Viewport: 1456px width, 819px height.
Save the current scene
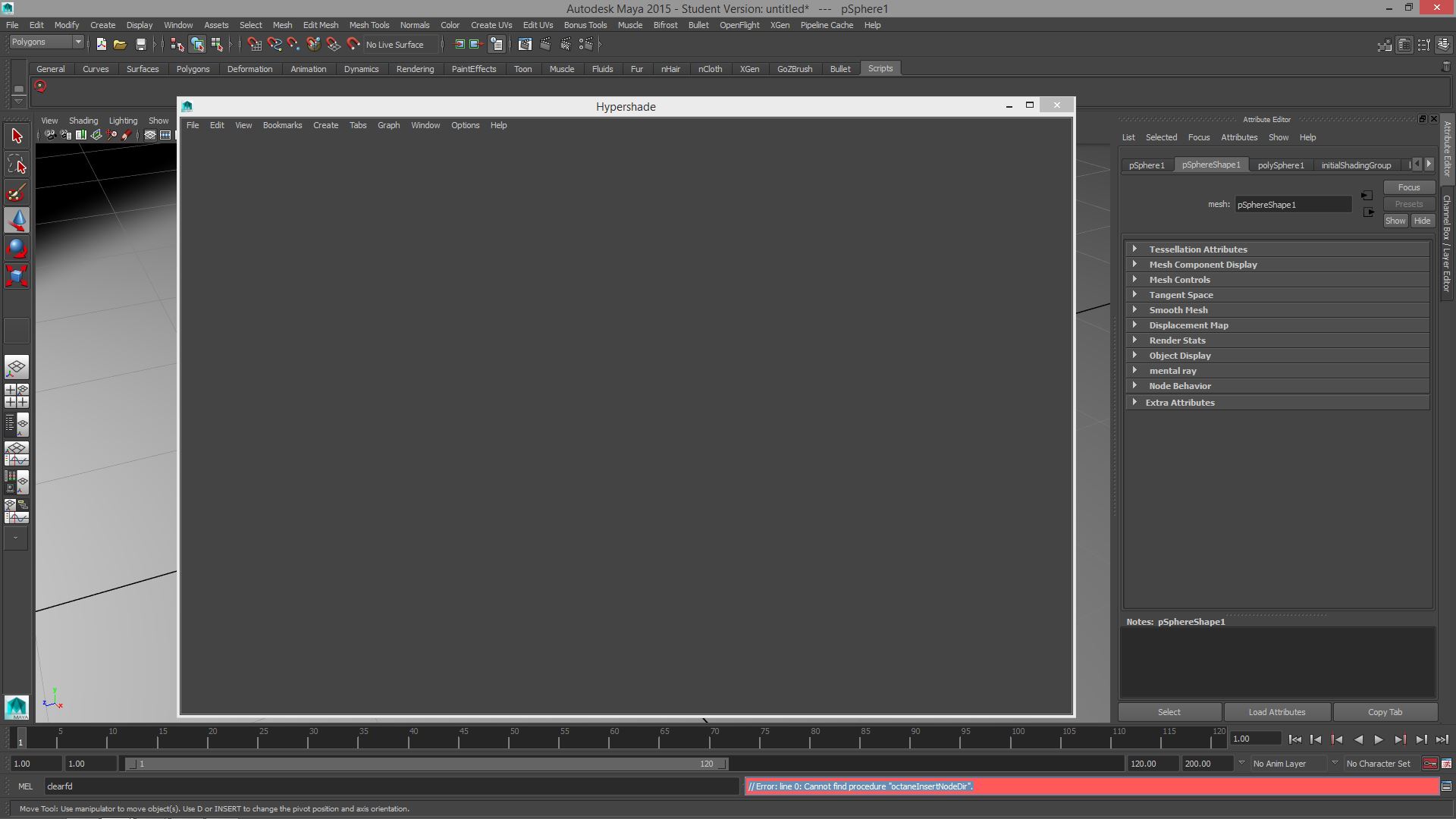(140, 45)
